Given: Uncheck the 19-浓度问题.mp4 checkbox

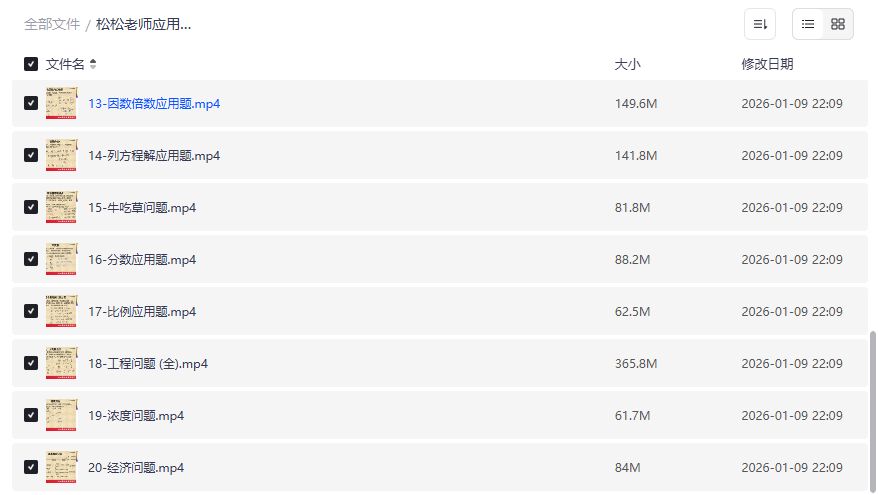Looking at the screenshot, I should (31, 415).
